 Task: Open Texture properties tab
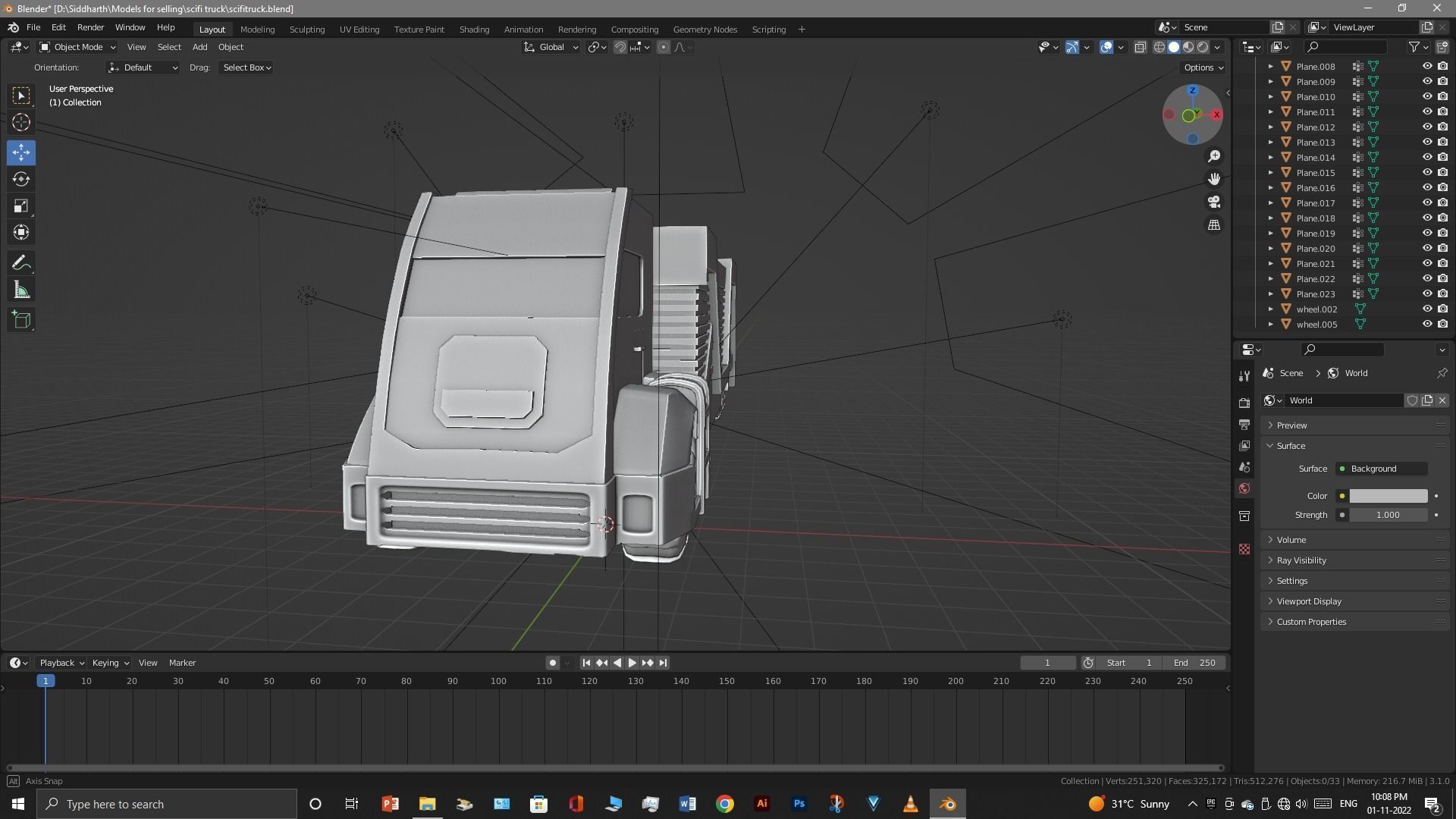1244,549
